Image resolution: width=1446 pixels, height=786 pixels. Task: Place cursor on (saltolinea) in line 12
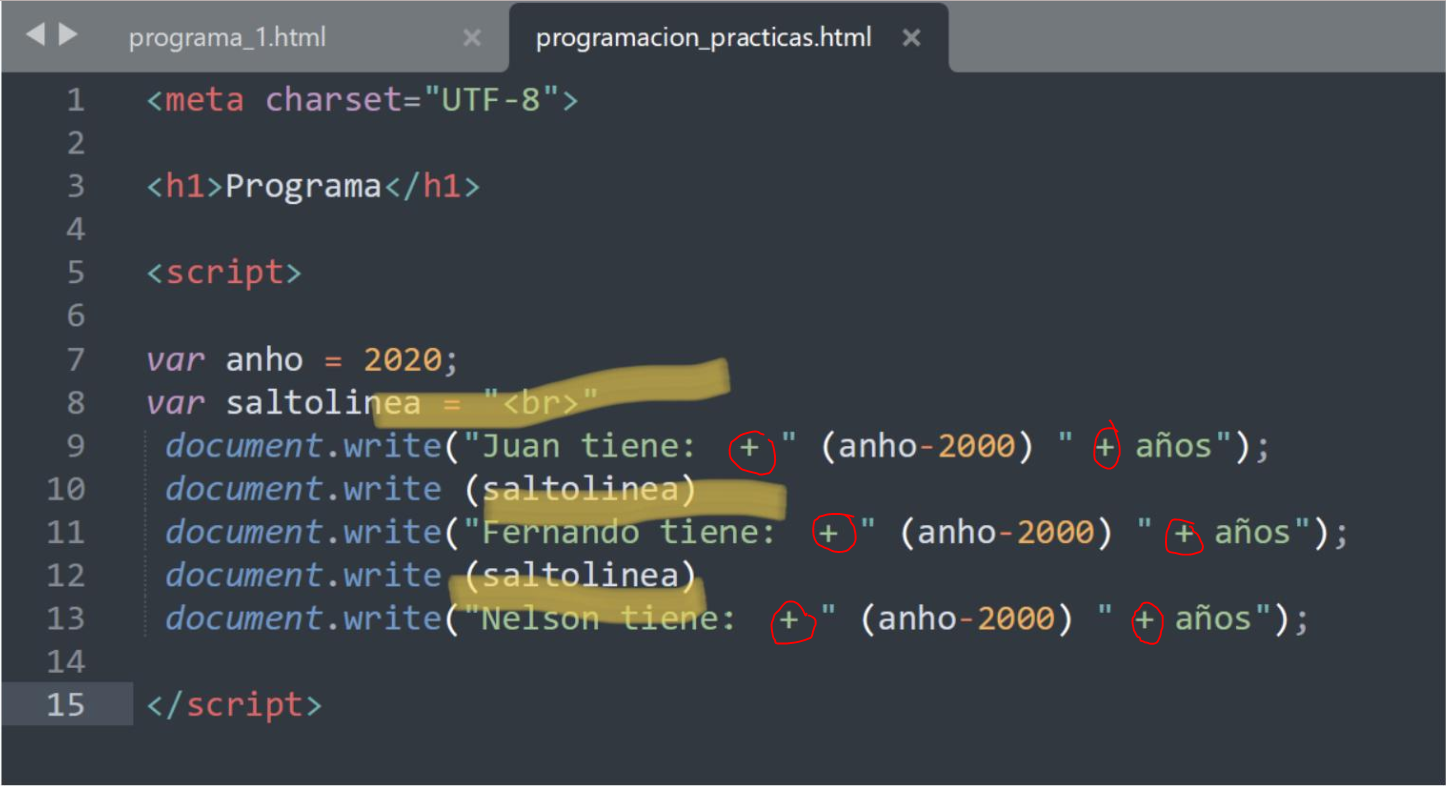[579, 575]
